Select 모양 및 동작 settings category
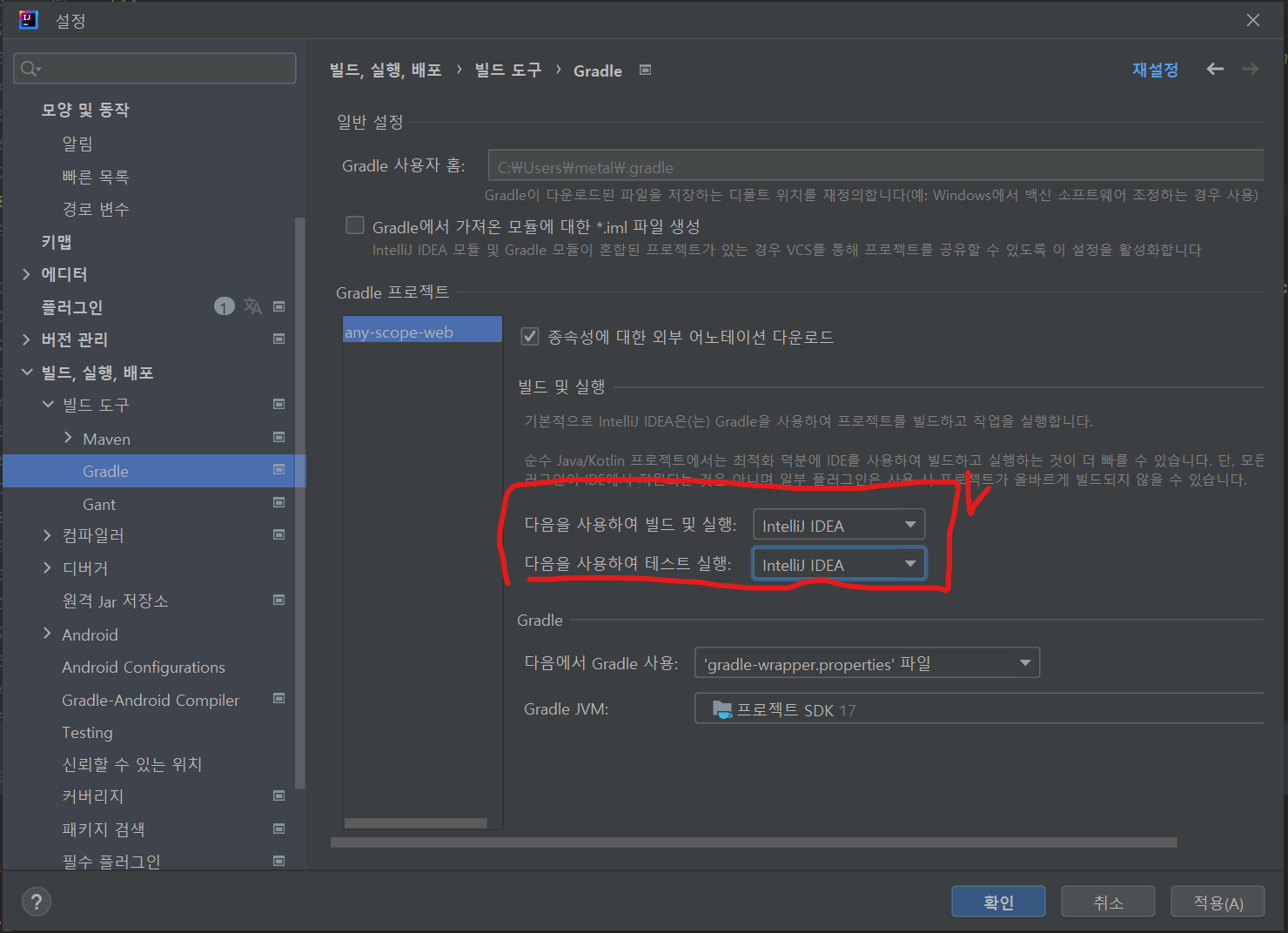 85,110
